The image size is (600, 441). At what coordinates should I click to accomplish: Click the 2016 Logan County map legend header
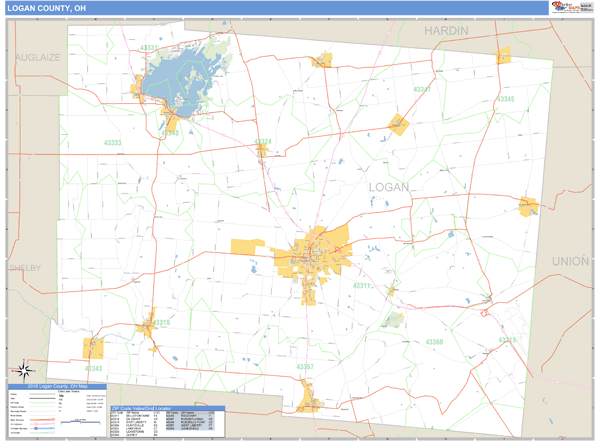pos(58,387)
